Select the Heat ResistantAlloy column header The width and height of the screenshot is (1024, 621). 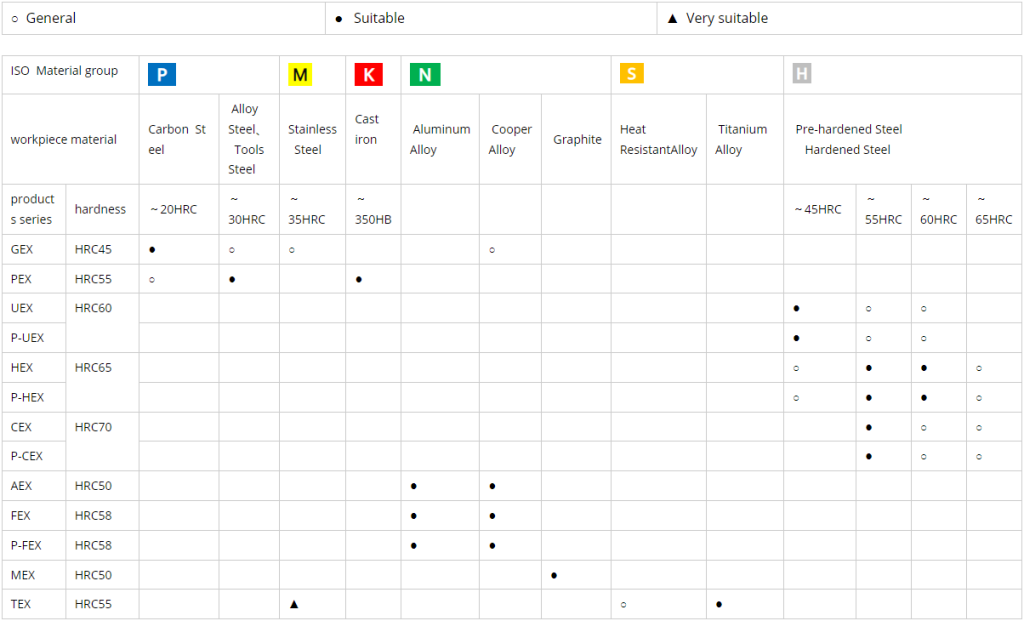(658, 139)
